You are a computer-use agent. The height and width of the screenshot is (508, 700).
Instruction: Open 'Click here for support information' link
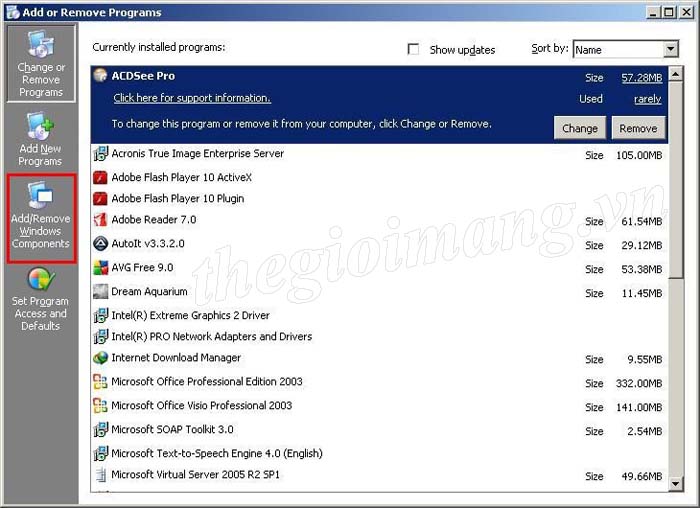tap(192, 98)
